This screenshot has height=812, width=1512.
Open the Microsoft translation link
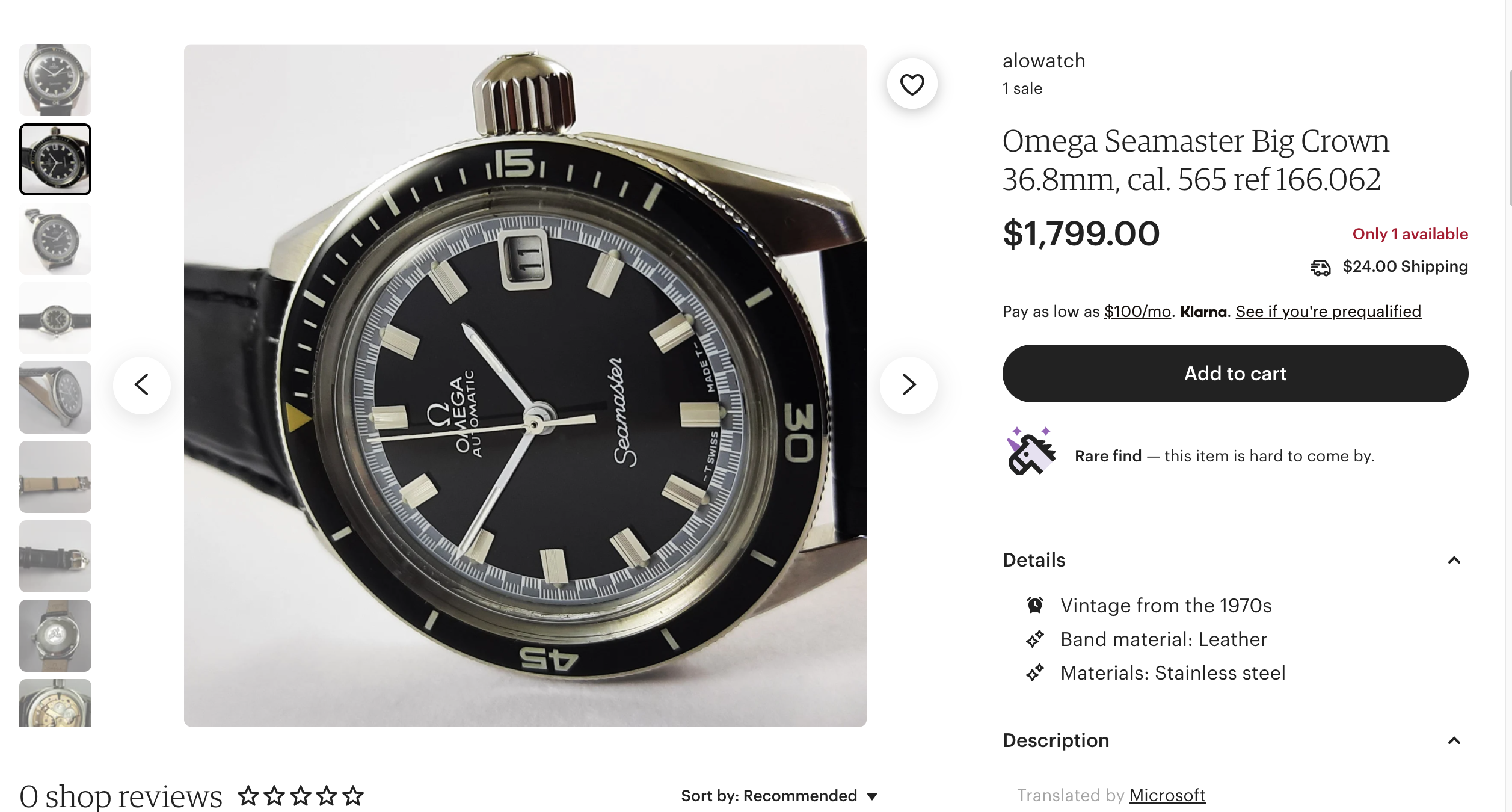(x=1167, y=795)
